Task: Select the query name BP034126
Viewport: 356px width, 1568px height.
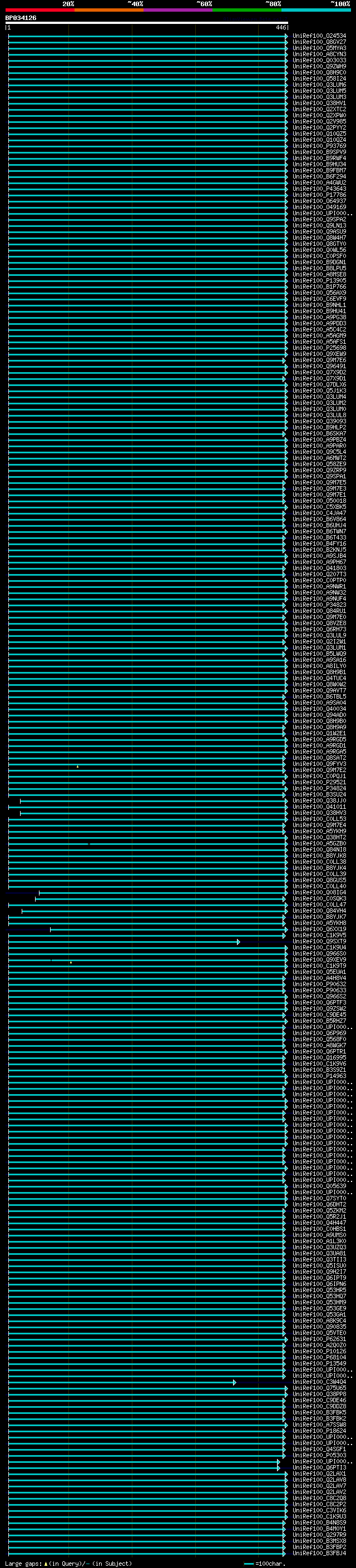Action: tap(21, 18)
